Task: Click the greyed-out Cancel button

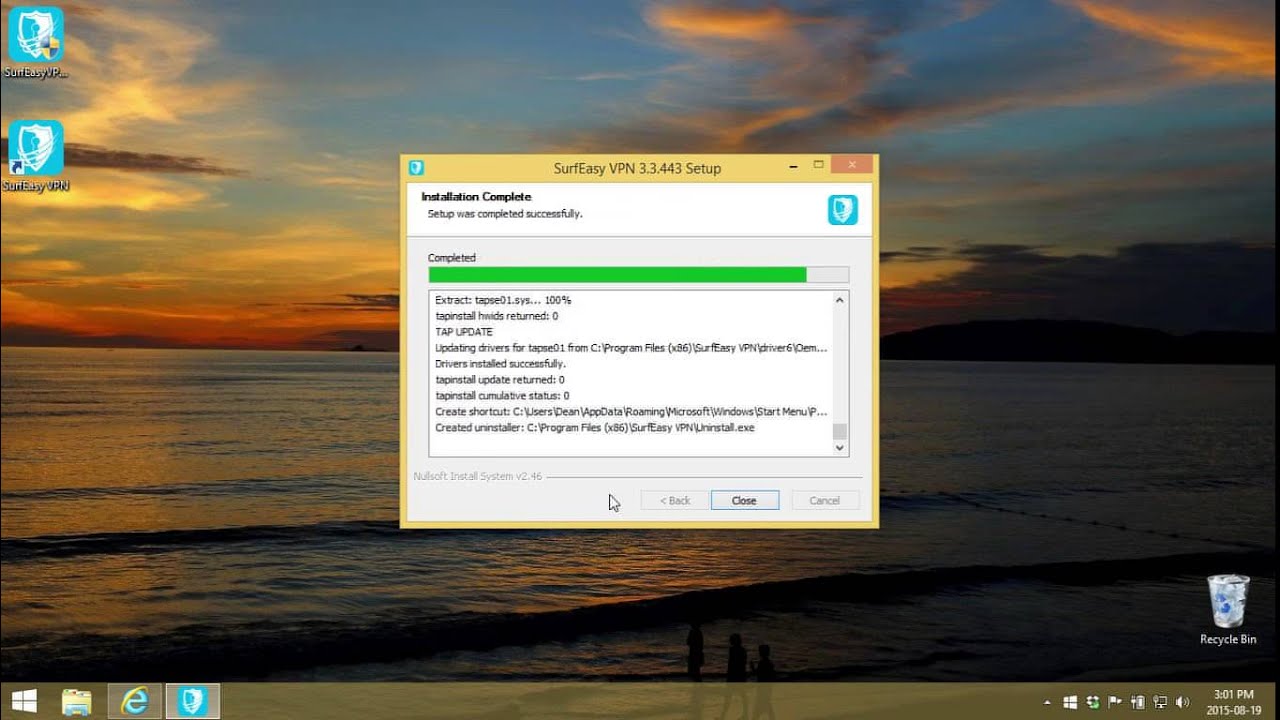Action: coord(824,500)
